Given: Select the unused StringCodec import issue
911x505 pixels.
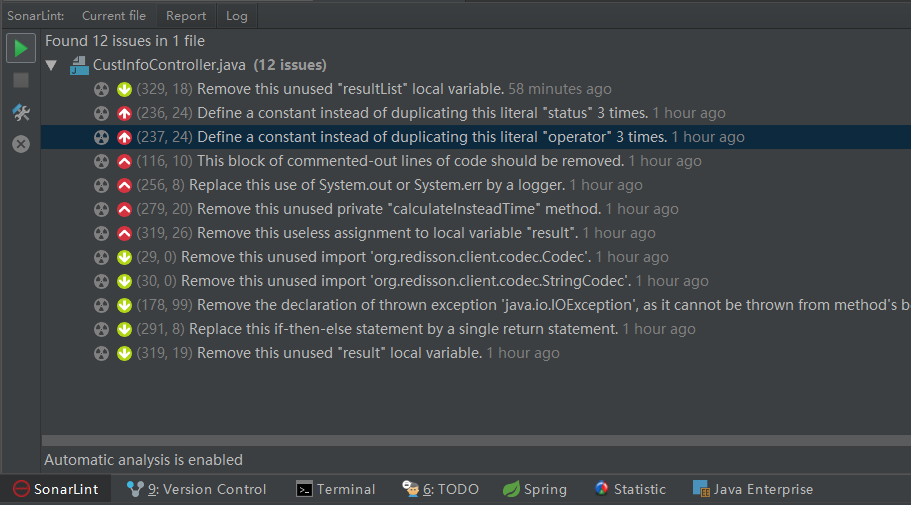Looking at the screenshot, I should coord(405,281).
